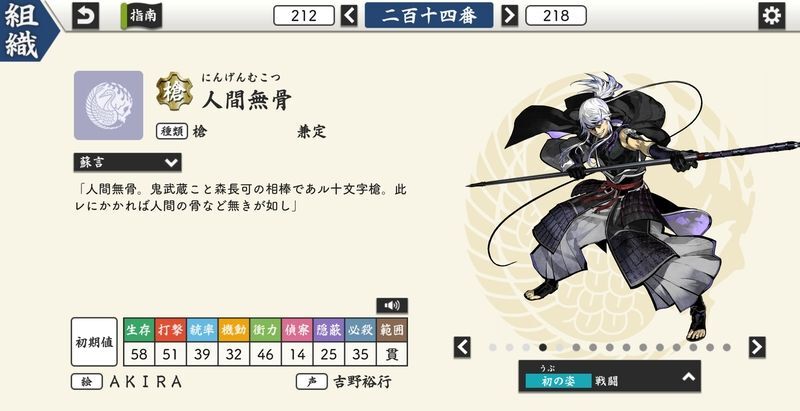
Task: Expand the 初の姿 戦闘 pose selector
Action: point(610,376)
